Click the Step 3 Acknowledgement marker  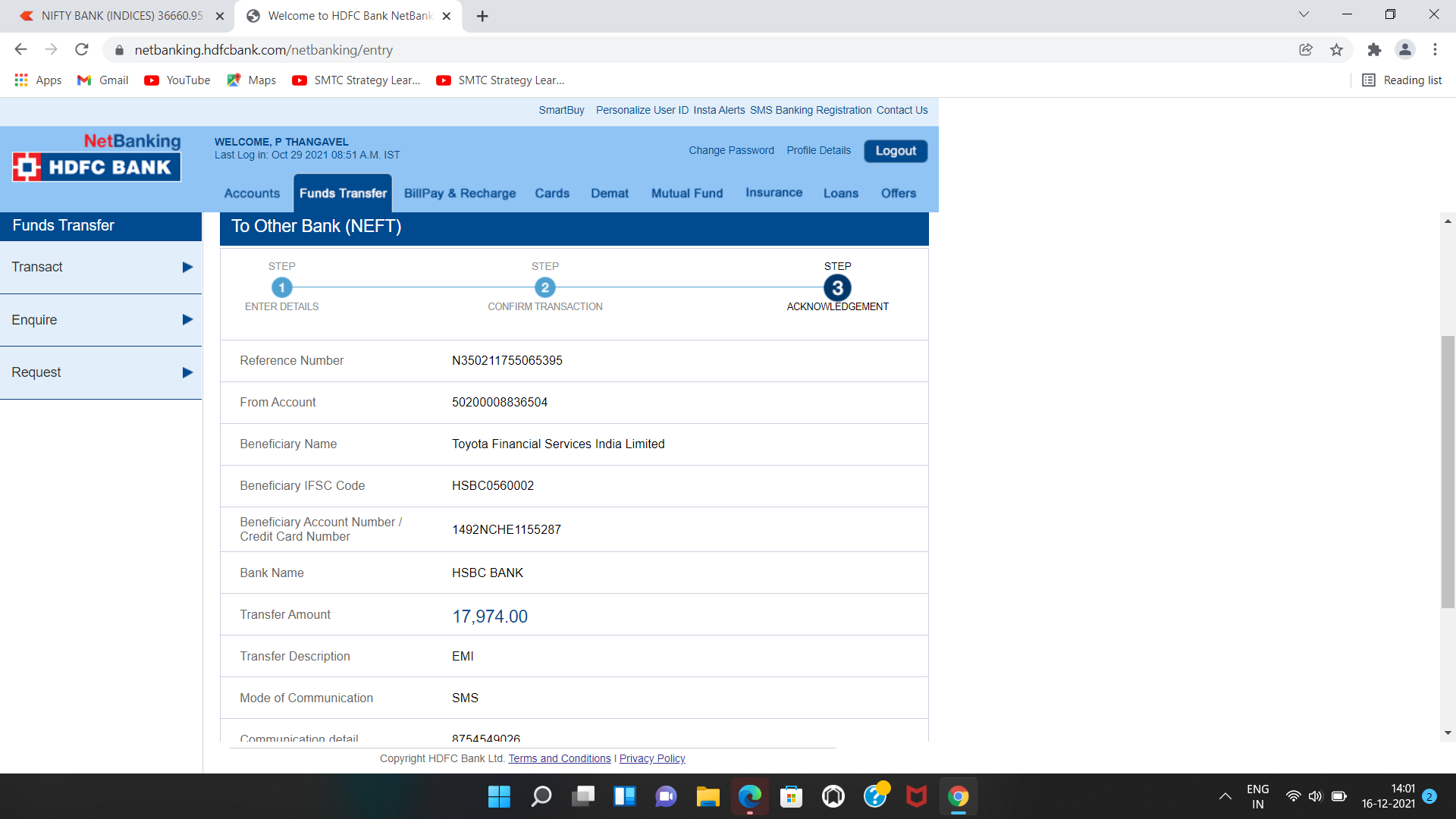coord(837,288)
